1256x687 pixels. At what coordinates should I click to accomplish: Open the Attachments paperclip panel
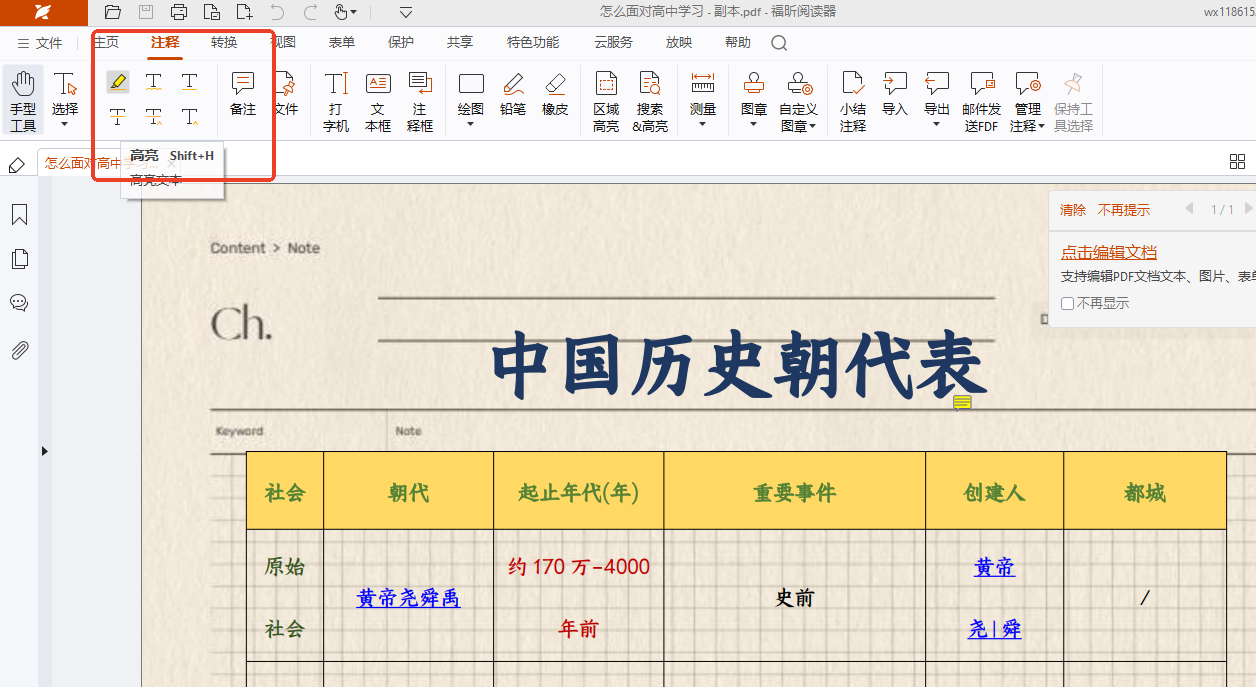click(19, 350)
